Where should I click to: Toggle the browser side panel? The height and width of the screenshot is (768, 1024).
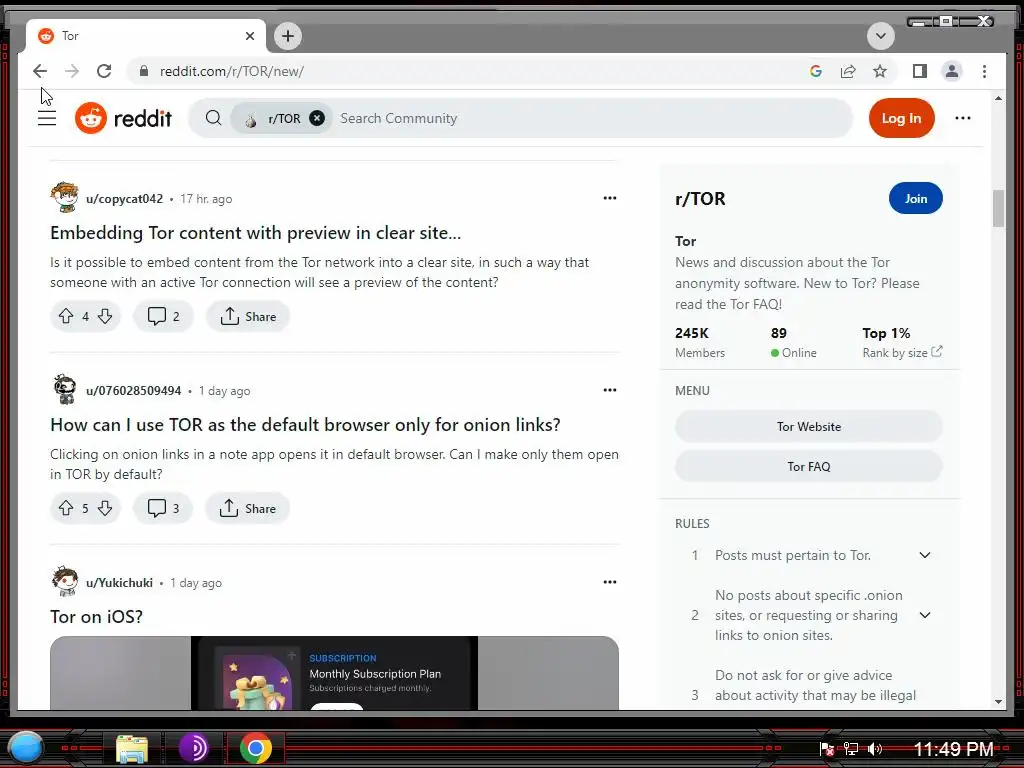click(x=920, y=71)
